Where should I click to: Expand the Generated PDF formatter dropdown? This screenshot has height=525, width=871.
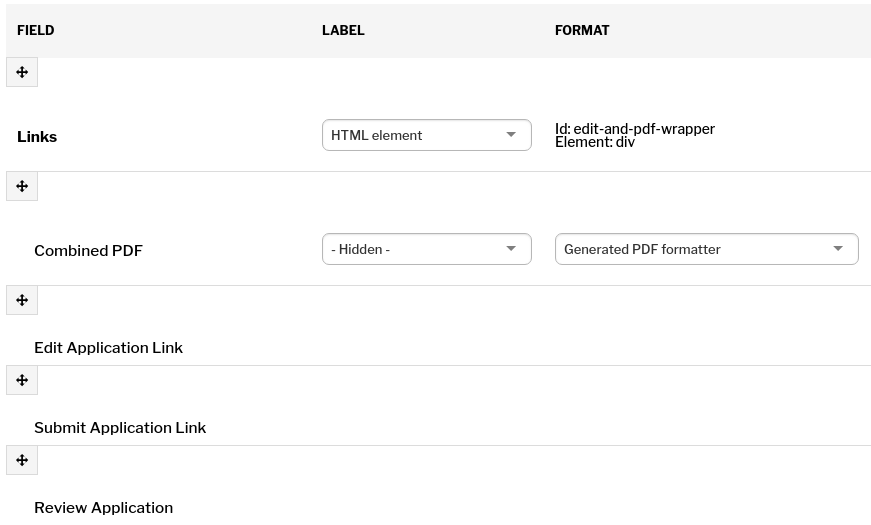707,249
